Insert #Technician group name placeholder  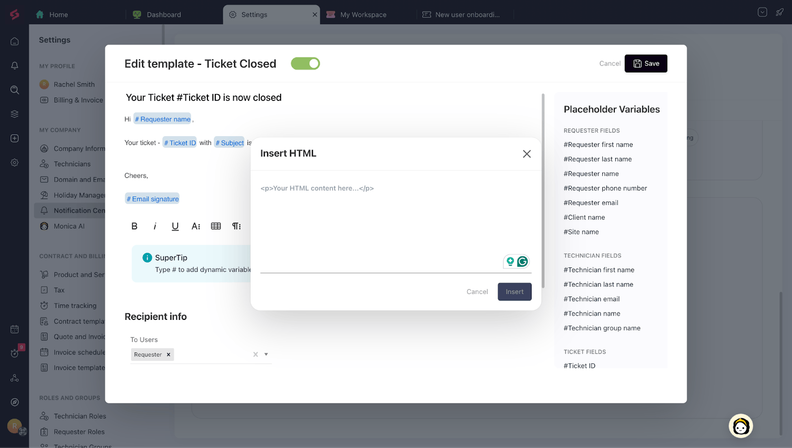click(x=602, y=328)
